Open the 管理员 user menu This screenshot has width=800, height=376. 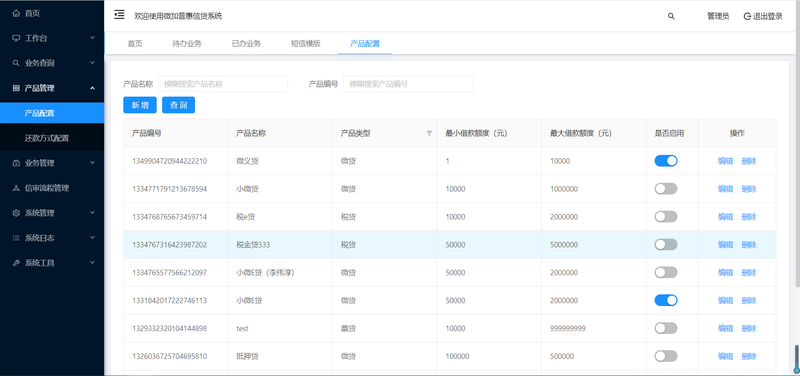[x=718, y=16]
